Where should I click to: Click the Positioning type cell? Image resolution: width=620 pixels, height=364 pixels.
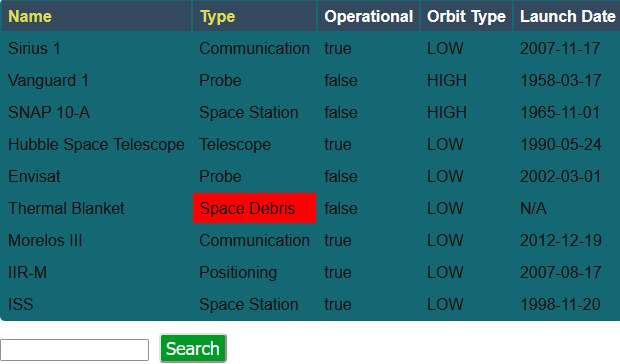[x=255, y=272]
